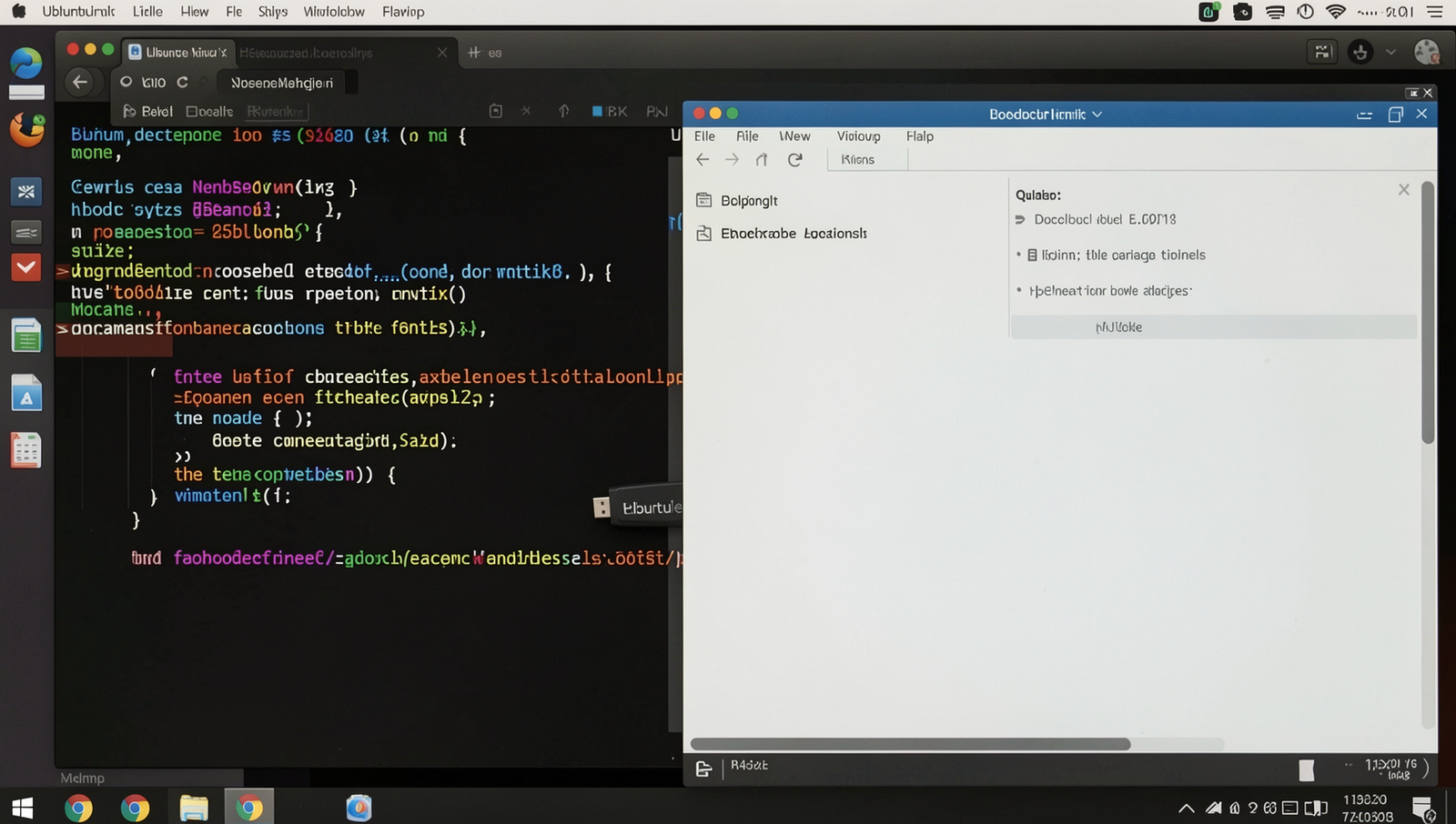Reload the page in the dark browser window
Viewport: 1456px width, 824px height.
click(182, 82)
